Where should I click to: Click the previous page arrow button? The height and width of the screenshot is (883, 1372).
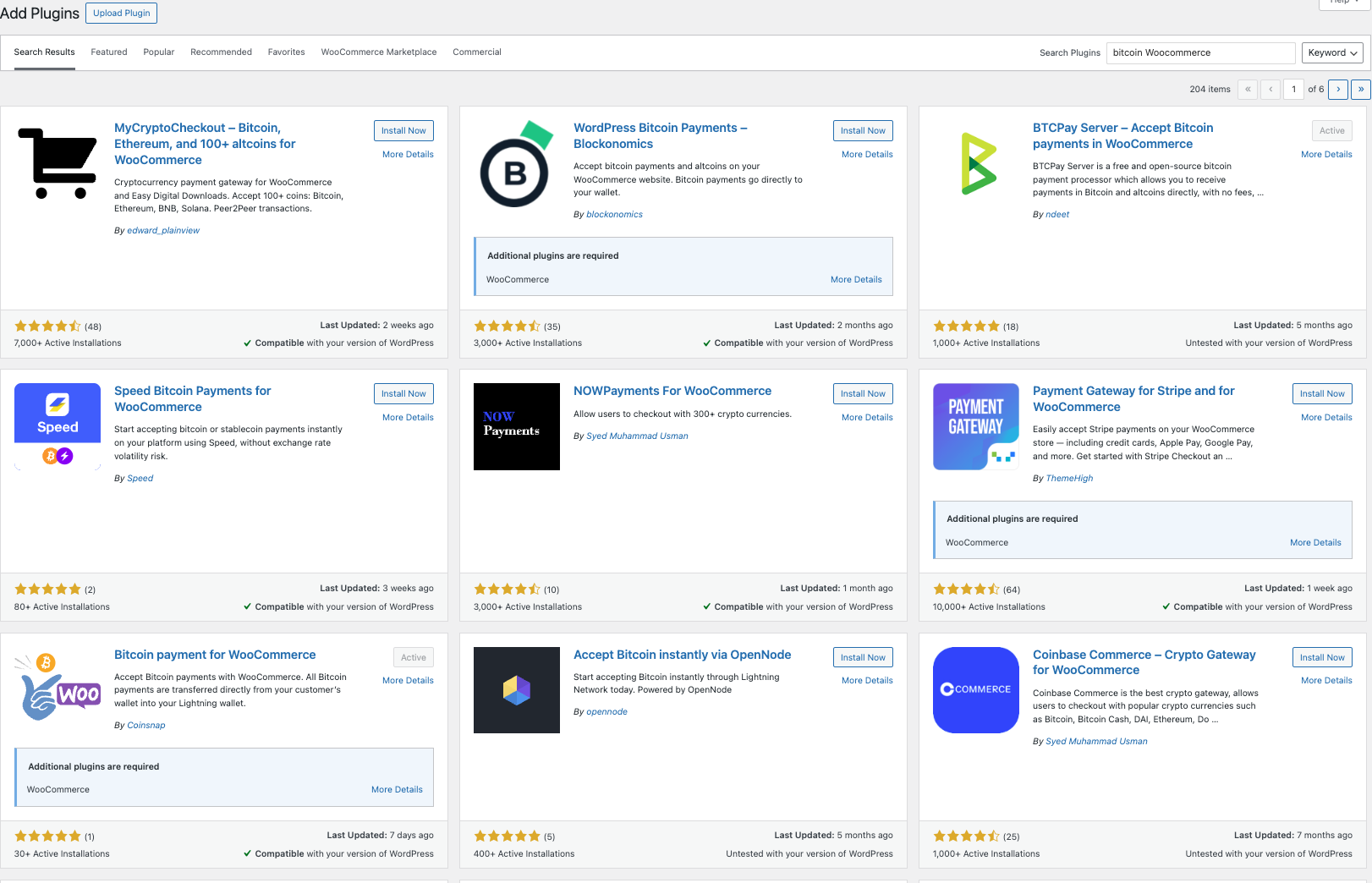point(1270,89)
